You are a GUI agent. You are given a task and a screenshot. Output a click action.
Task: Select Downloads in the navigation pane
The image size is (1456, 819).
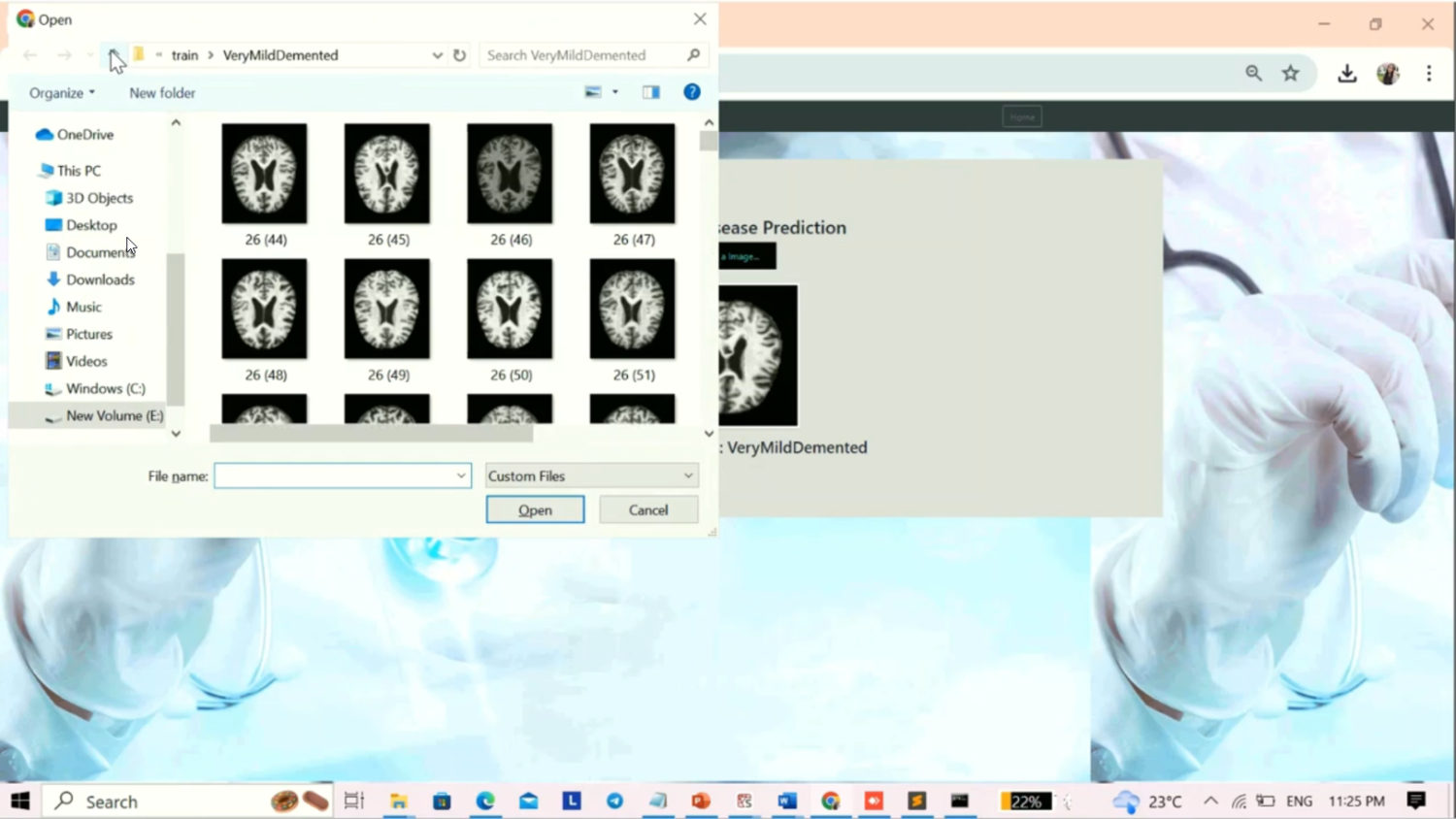tap(100, 279)
